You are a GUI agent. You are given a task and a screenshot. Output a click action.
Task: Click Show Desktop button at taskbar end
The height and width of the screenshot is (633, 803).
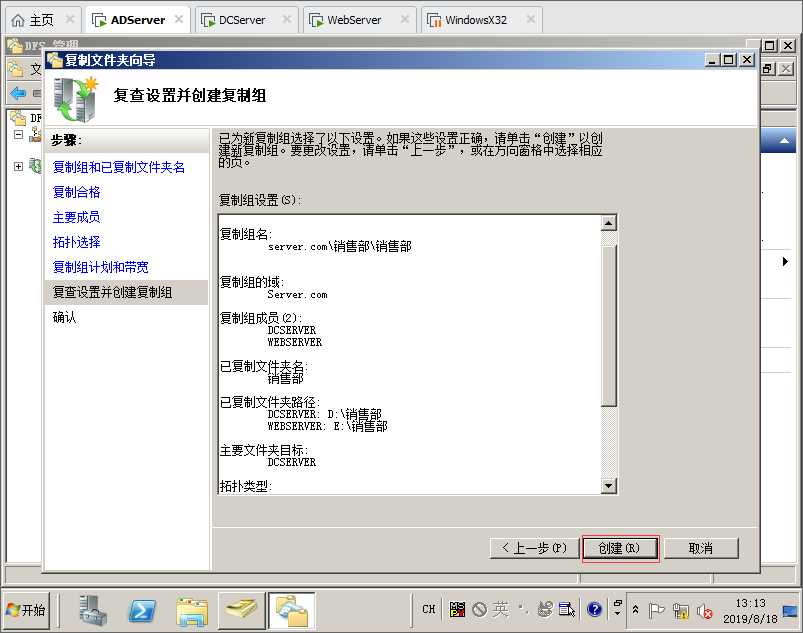tap(791, 610)
